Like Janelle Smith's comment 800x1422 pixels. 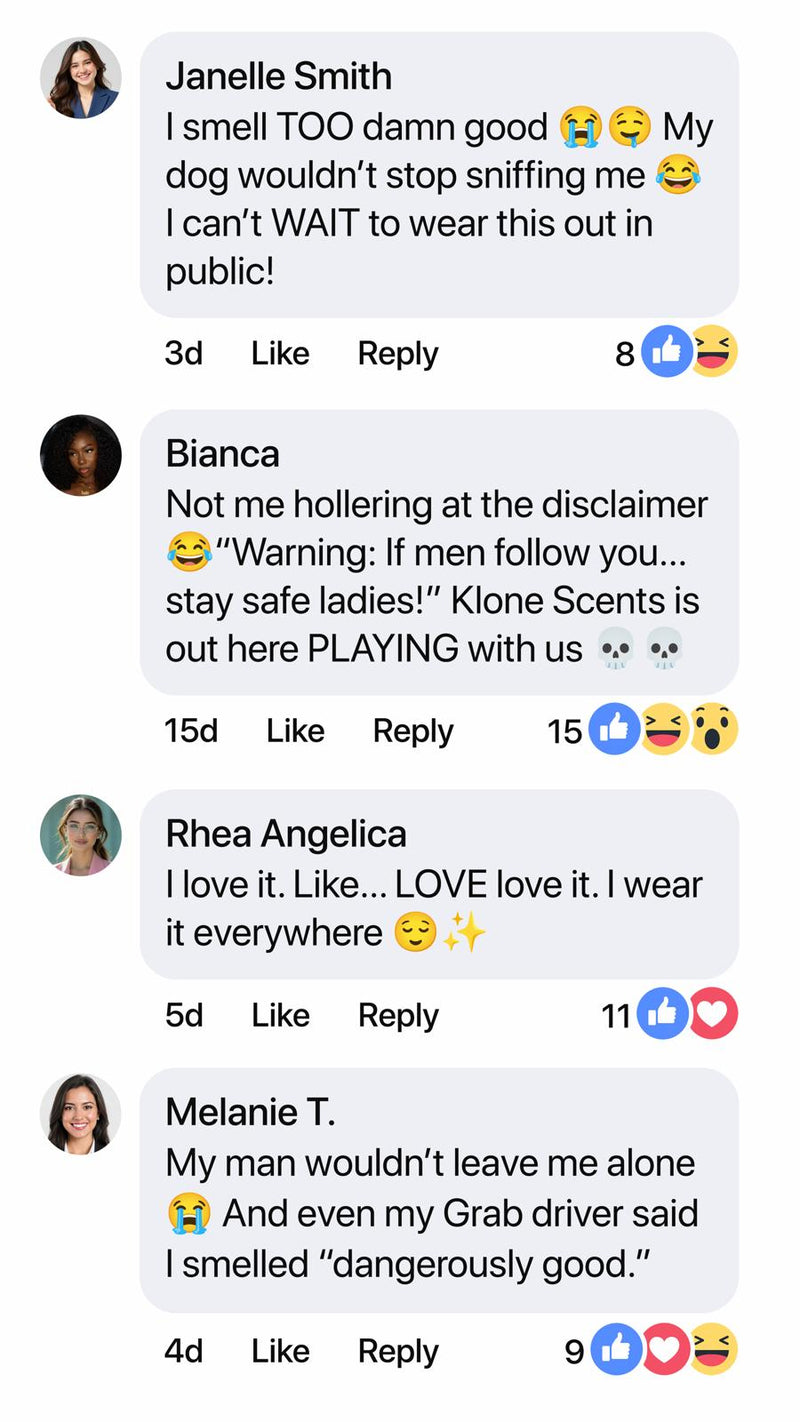click(x=280, y=353)
